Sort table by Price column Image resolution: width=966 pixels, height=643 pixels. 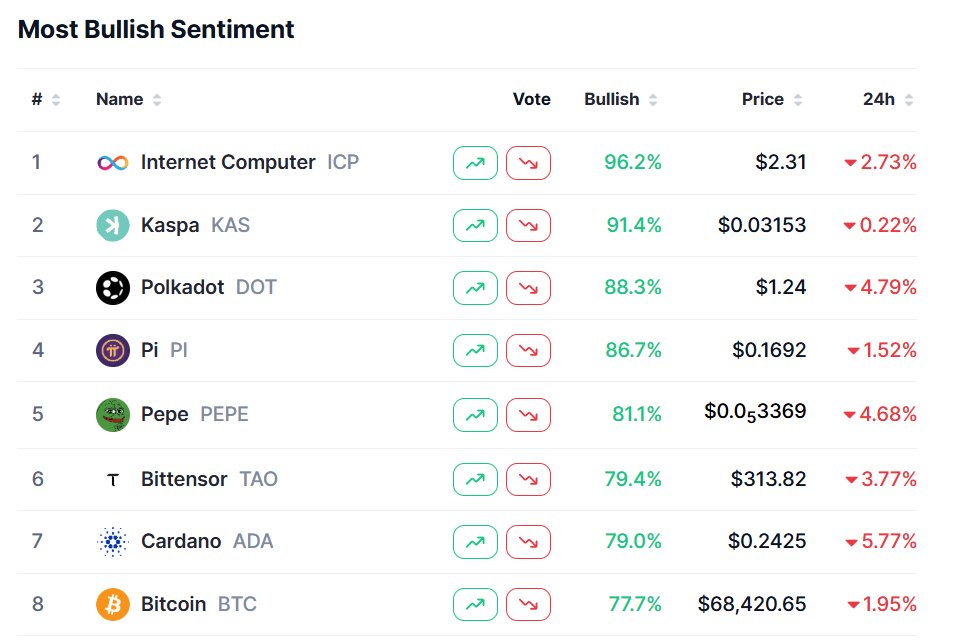[771, 100]
